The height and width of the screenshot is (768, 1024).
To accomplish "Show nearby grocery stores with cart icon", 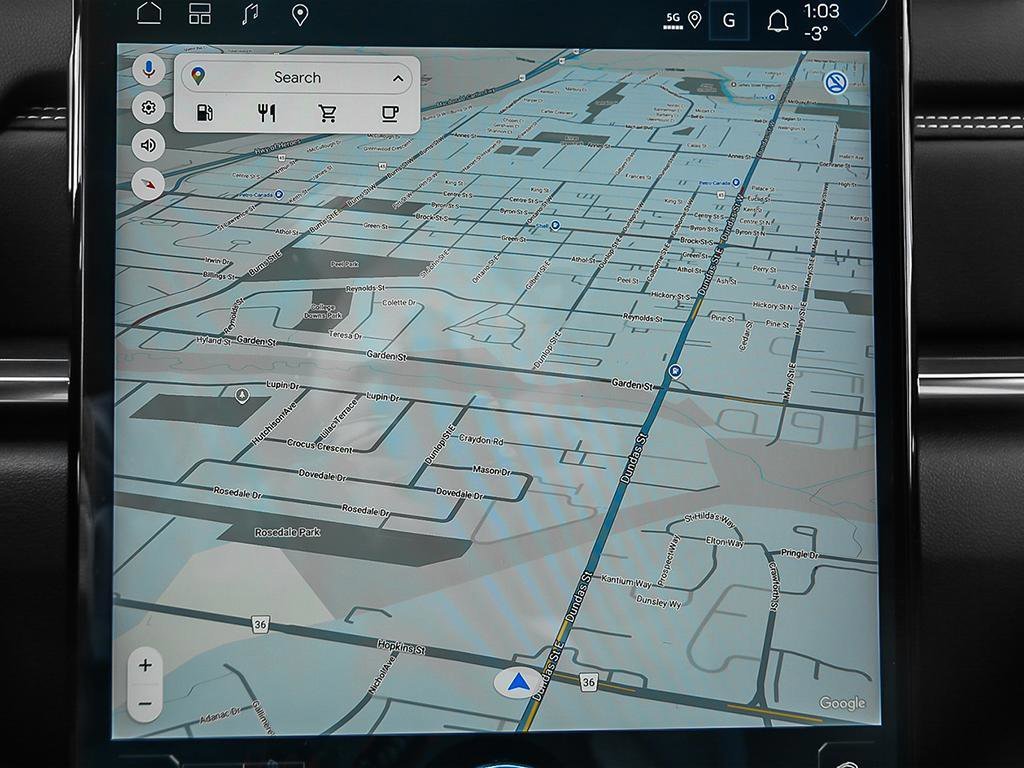I will [x=327, y=113].
